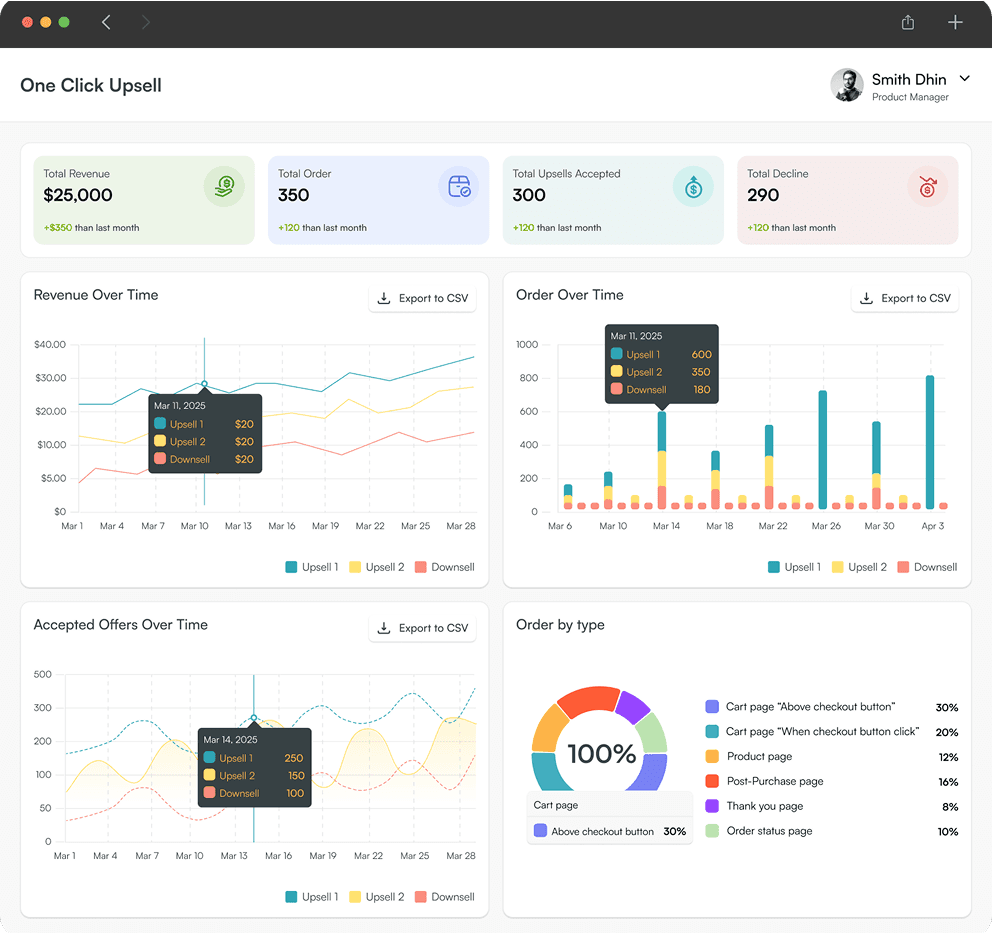
Task: Click the download icon in Revenue Over Time export button
Action: click(x=382, y=297)
